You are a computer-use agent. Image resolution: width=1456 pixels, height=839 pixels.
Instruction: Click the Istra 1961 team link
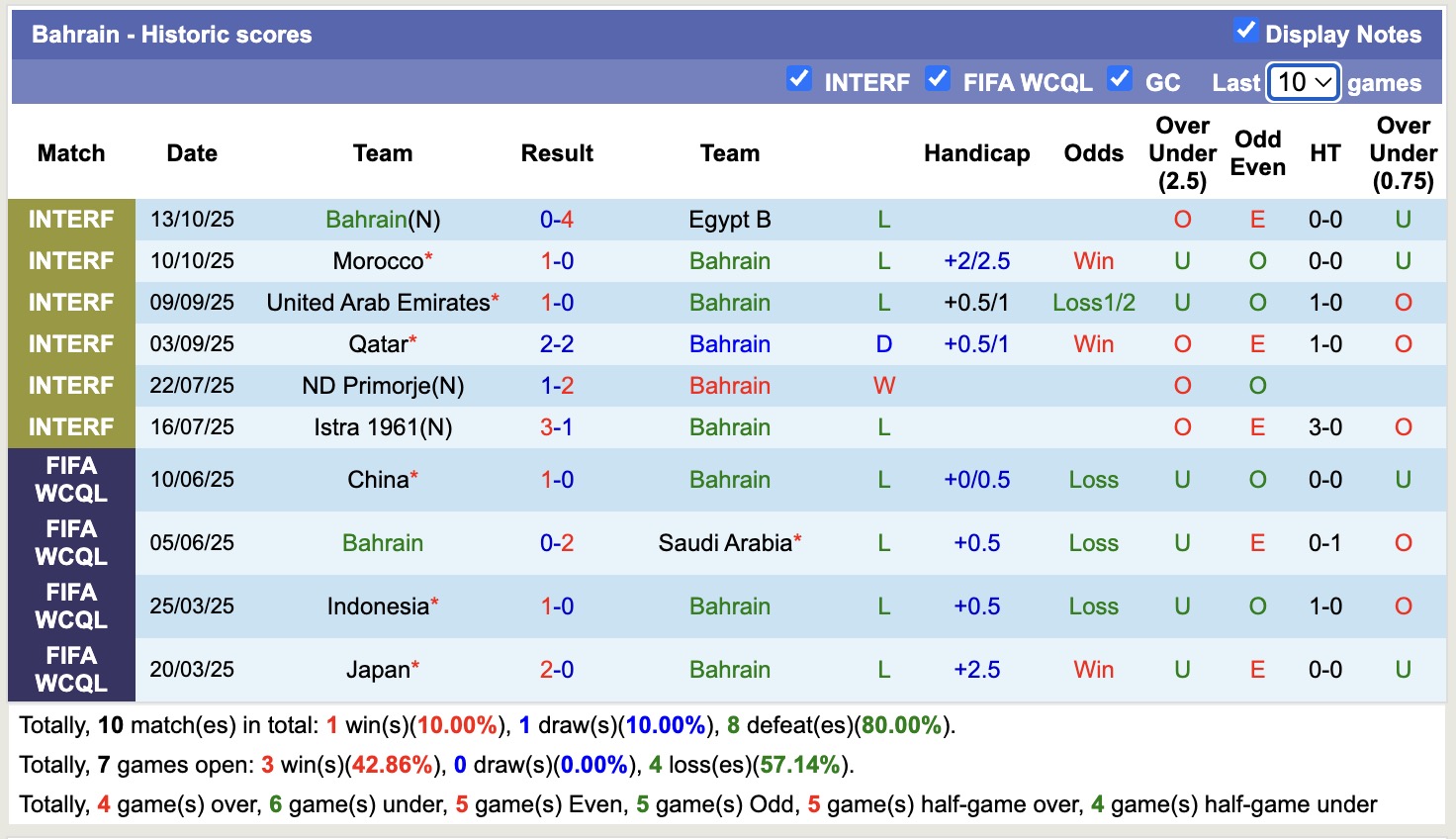(383, 427)
